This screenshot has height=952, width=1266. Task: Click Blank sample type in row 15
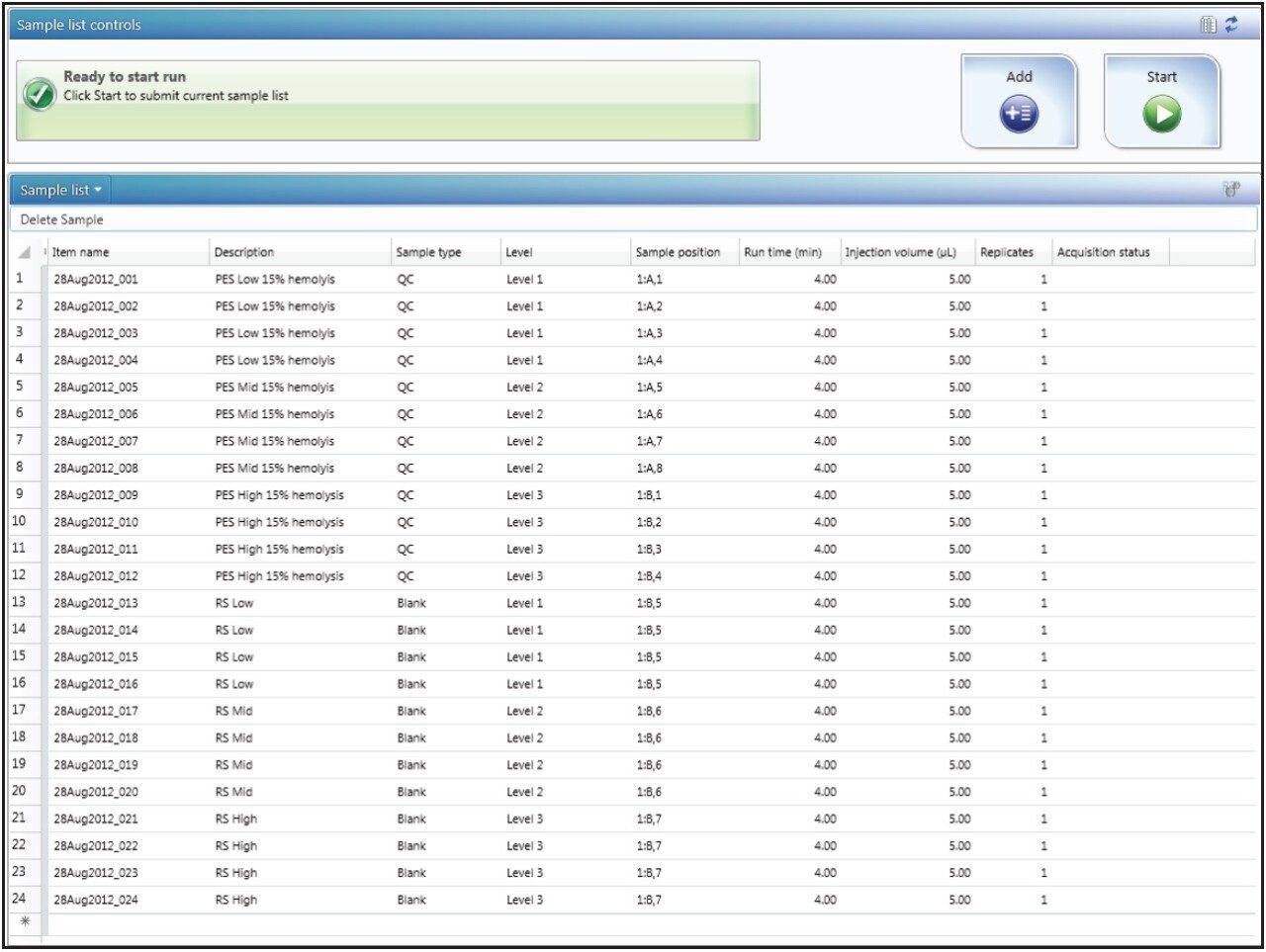(x=411, y=656)
